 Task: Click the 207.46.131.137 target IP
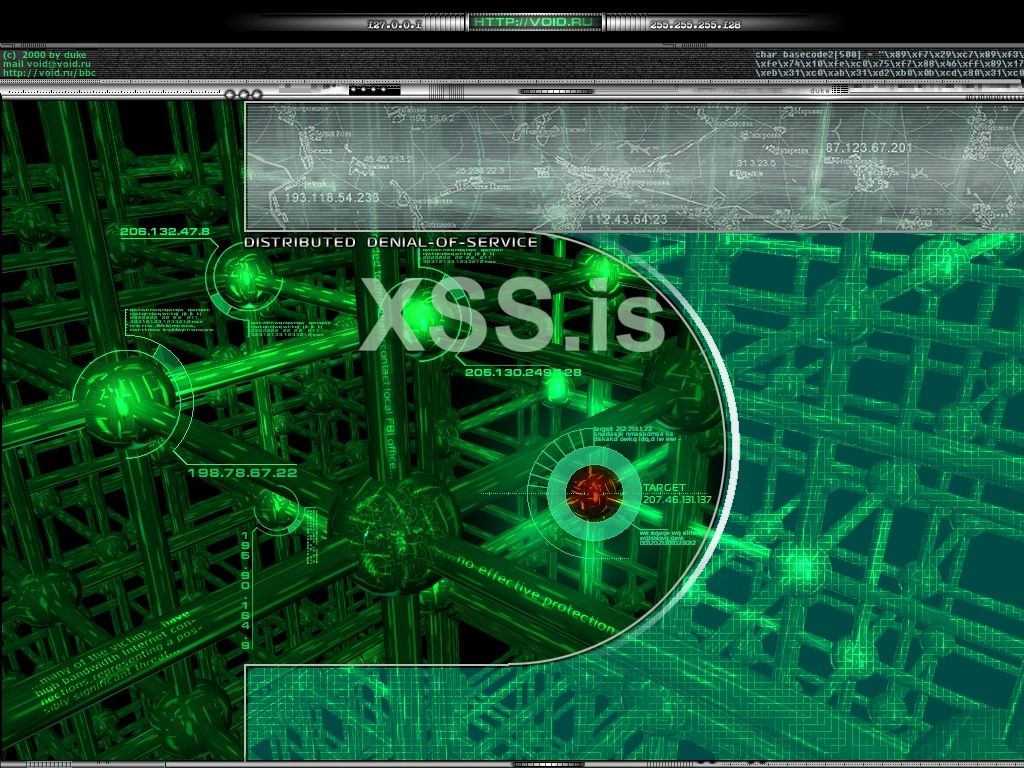[677, 499]
